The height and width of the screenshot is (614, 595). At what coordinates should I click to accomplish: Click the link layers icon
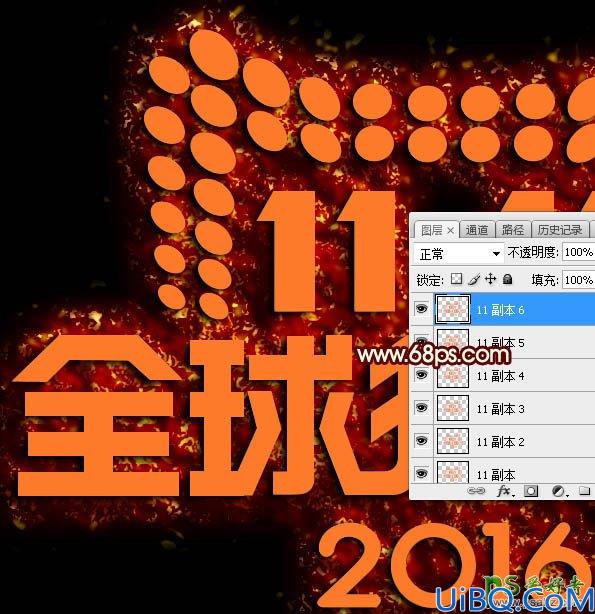tap(476, 491)
